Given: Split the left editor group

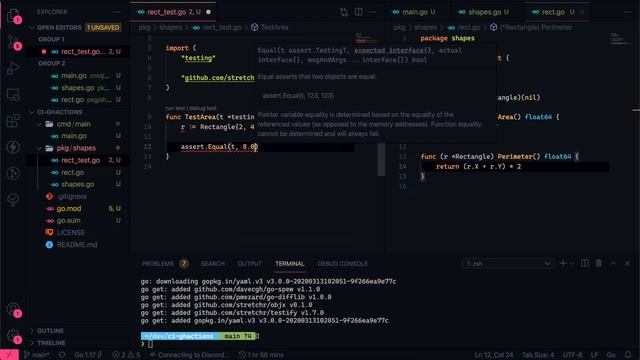Looking at the screenshot, I should pyautogui.click(x=358, y=12).
